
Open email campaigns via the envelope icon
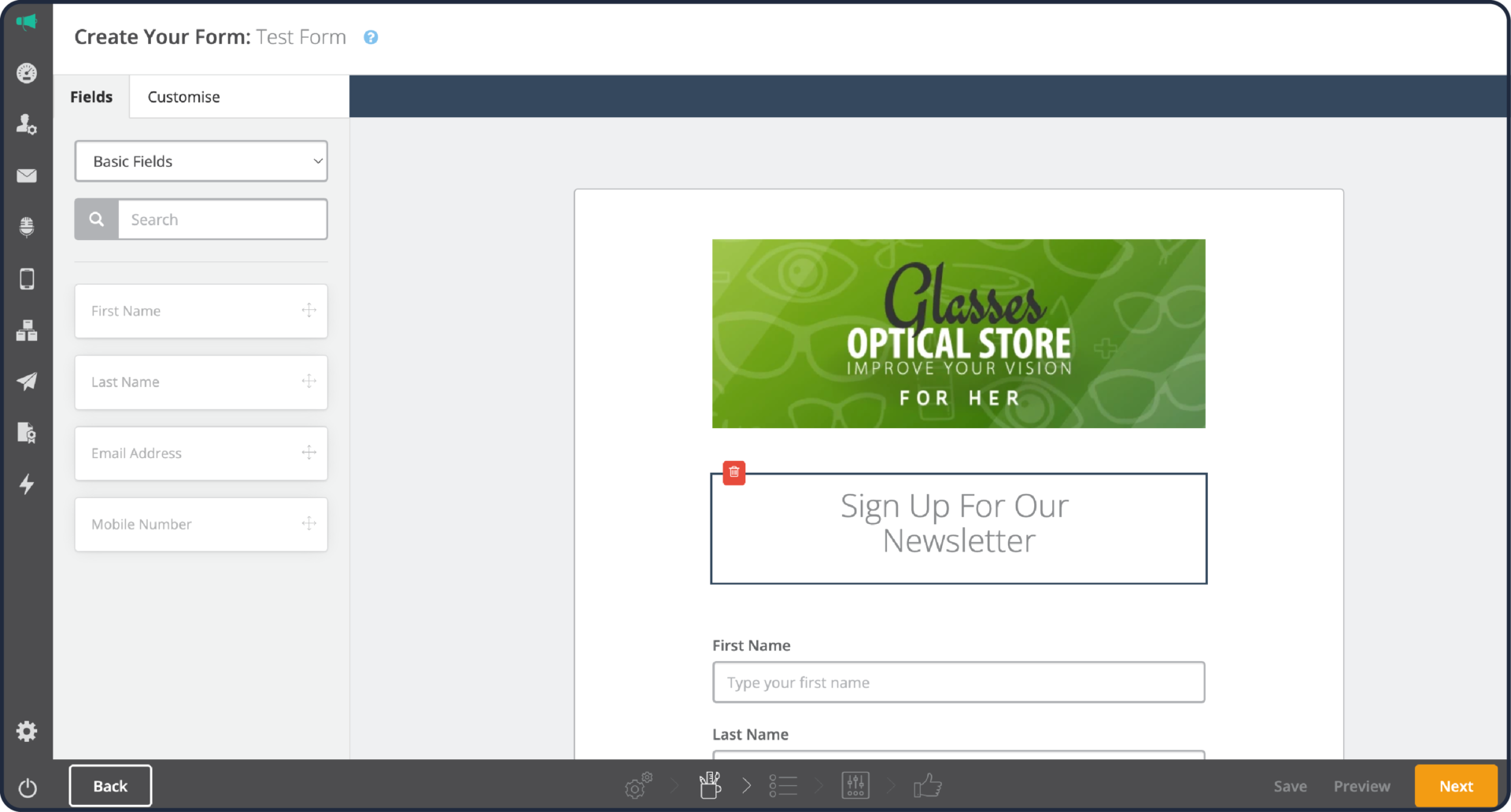pos(27,175)
